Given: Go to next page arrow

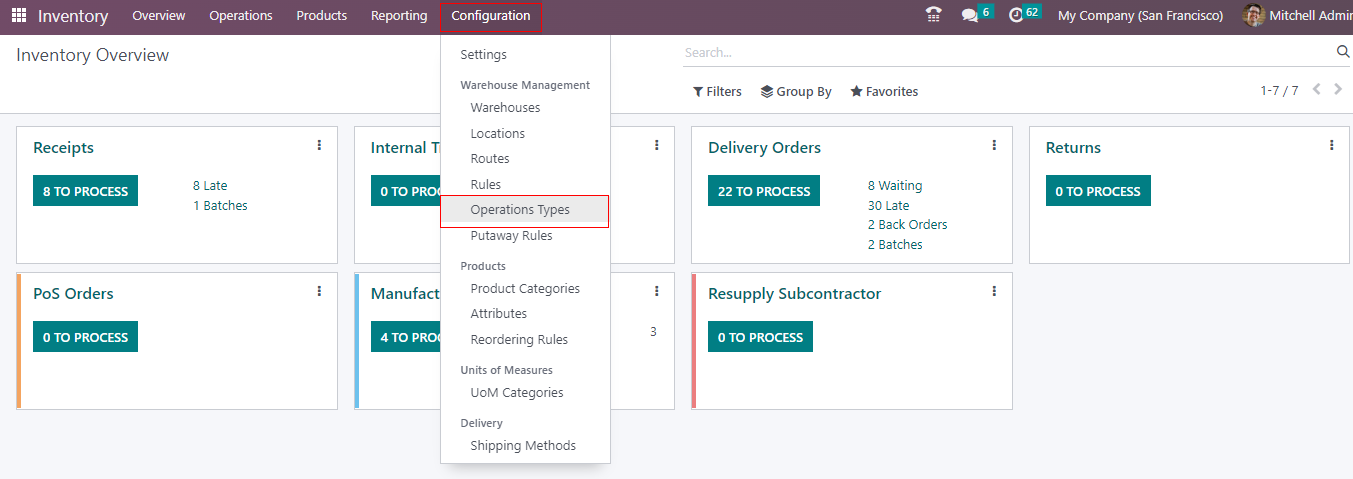Looking at the screenshot, I should point(1337,90).
